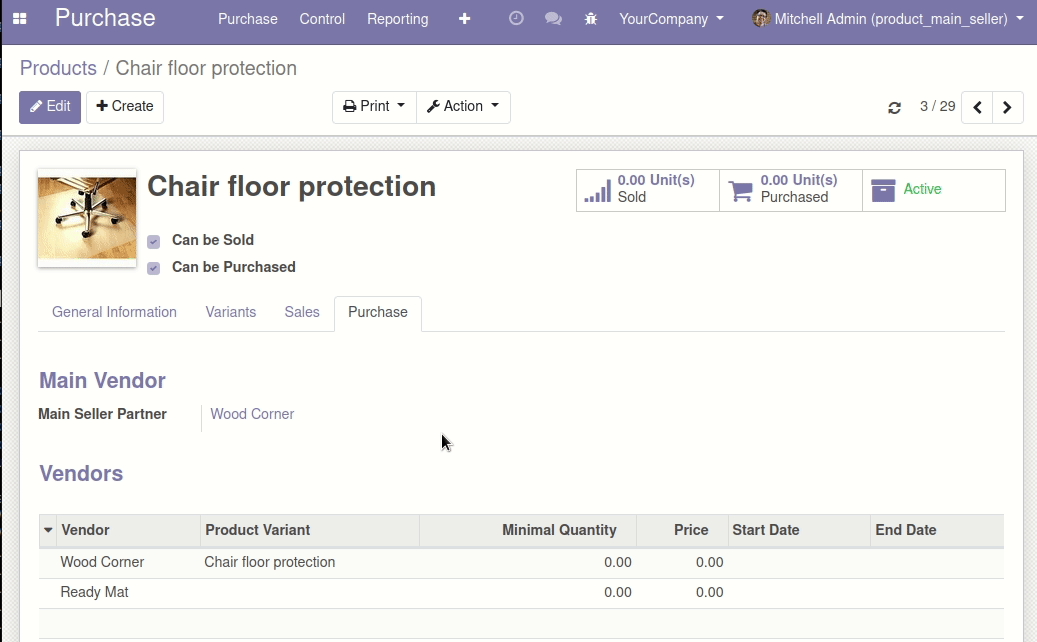This screenshot has width=1037, height=642.
Task: Click the Create button
Action: coord(125,107)
